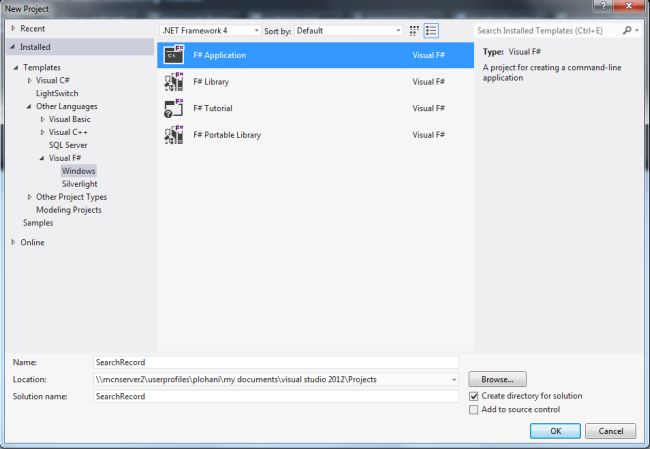This screenshot has width=650, height=449.
Task: Click the Browse... button
Action: (497, 379)
